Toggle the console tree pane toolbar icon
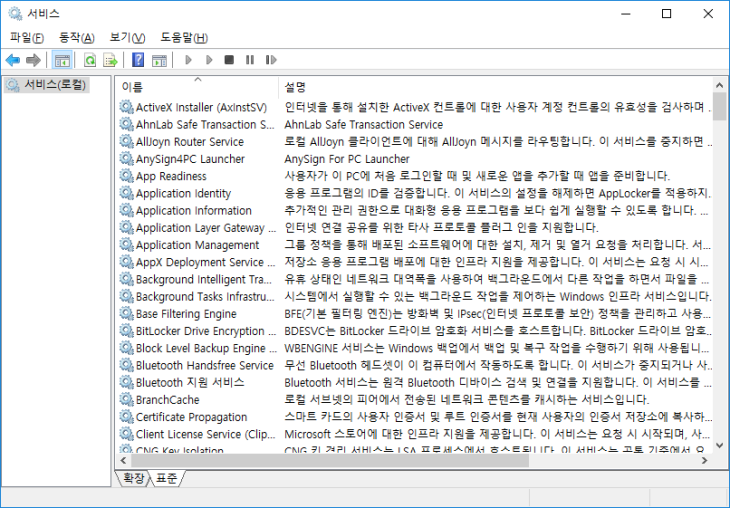 point(62,60)
